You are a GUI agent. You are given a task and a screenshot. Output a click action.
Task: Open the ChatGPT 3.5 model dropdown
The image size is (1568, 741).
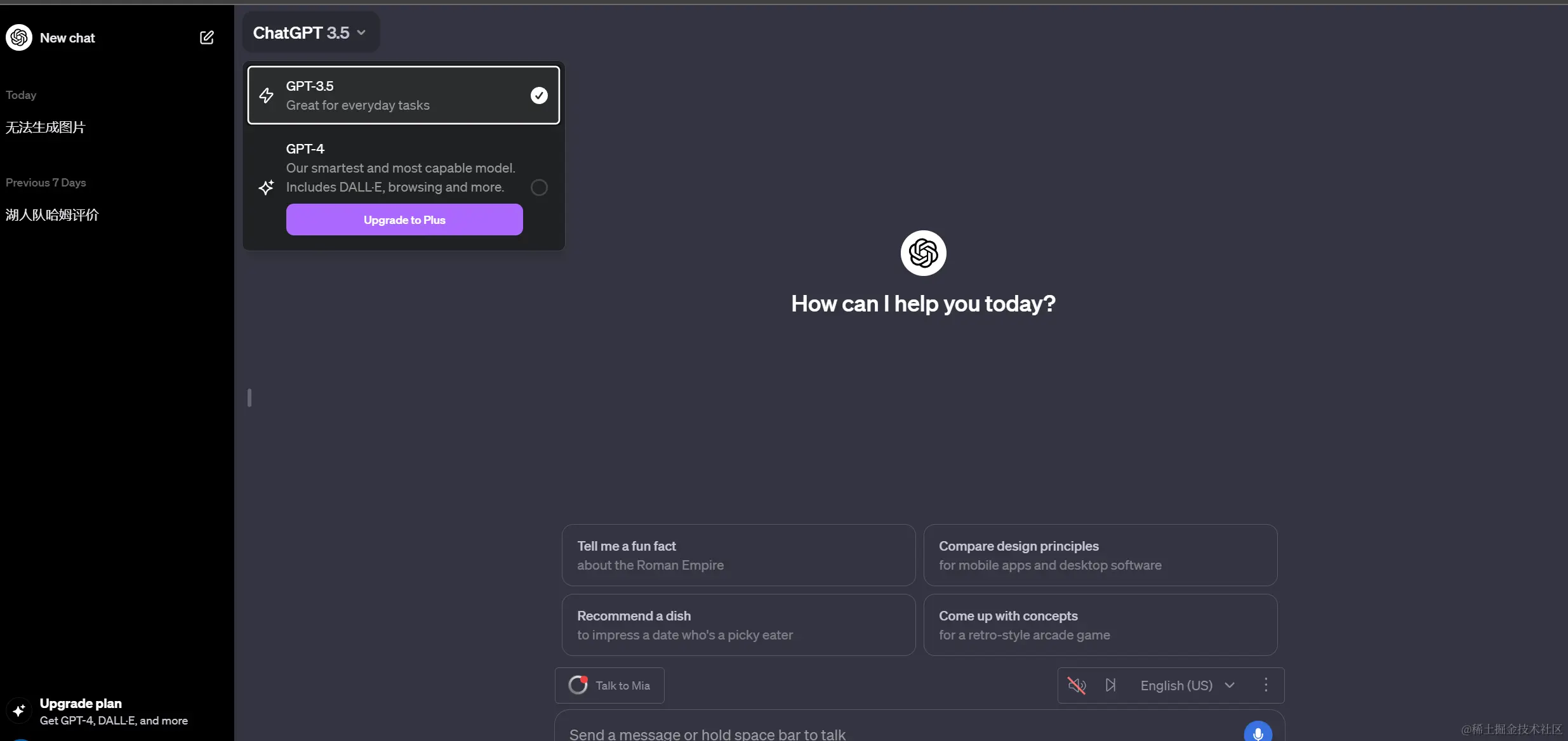pyautogui.click(x=310, y=32)
